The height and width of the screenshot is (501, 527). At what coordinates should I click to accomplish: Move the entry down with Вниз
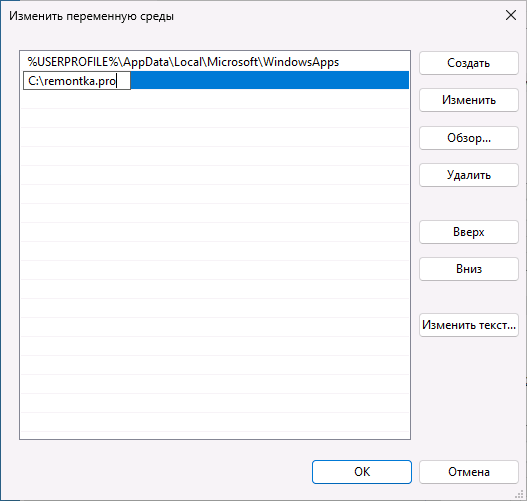pyautogui.click(x=469, y=269)
